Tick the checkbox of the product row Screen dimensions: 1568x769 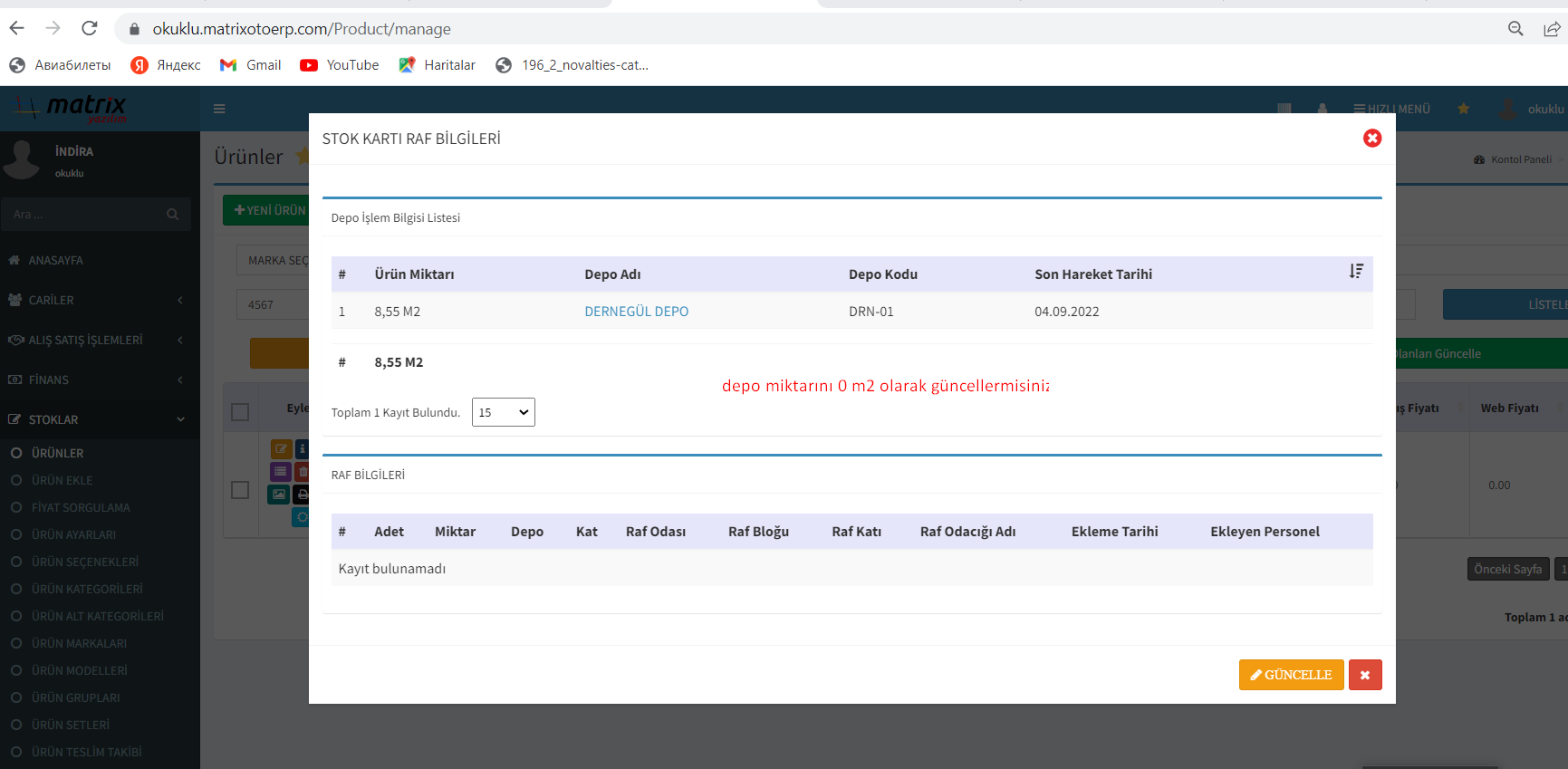(x=240, y=490)
